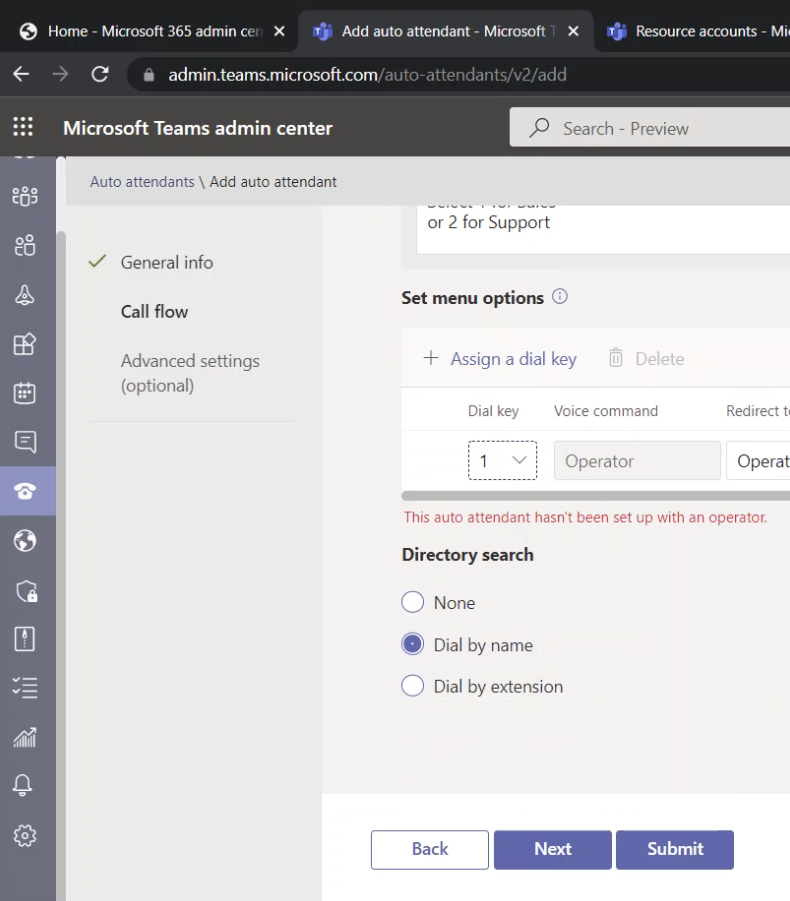Open Analytics & reports chart icon

coord(25,737)
